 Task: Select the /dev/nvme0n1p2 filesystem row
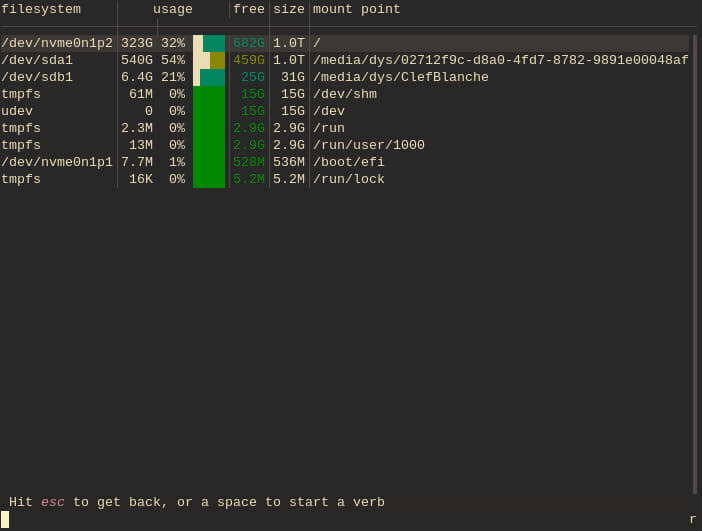tap(57, 43)
